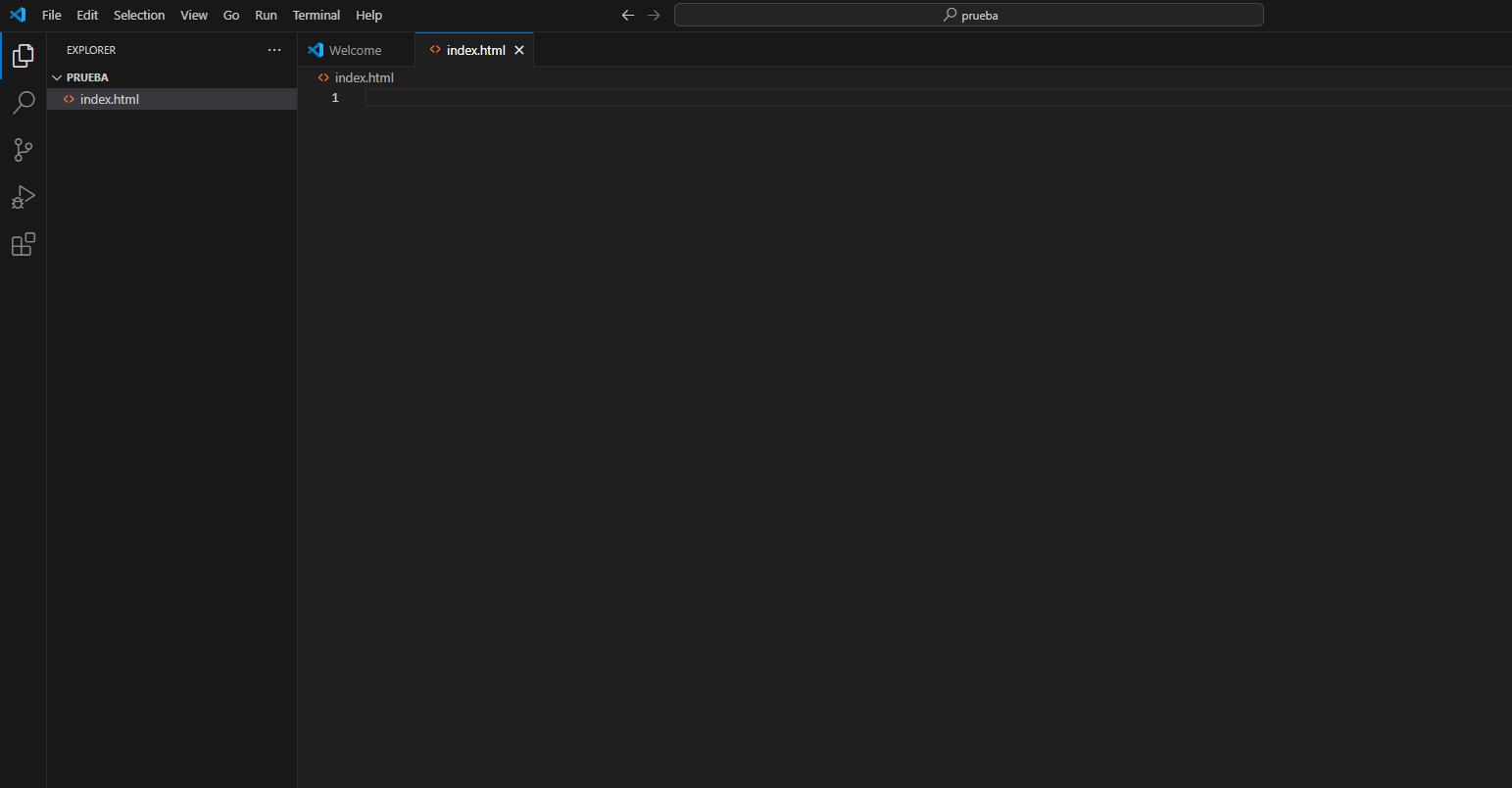Select index.html in the file tree
Screen dimensions: 1512x788
(x=171, y=99)
